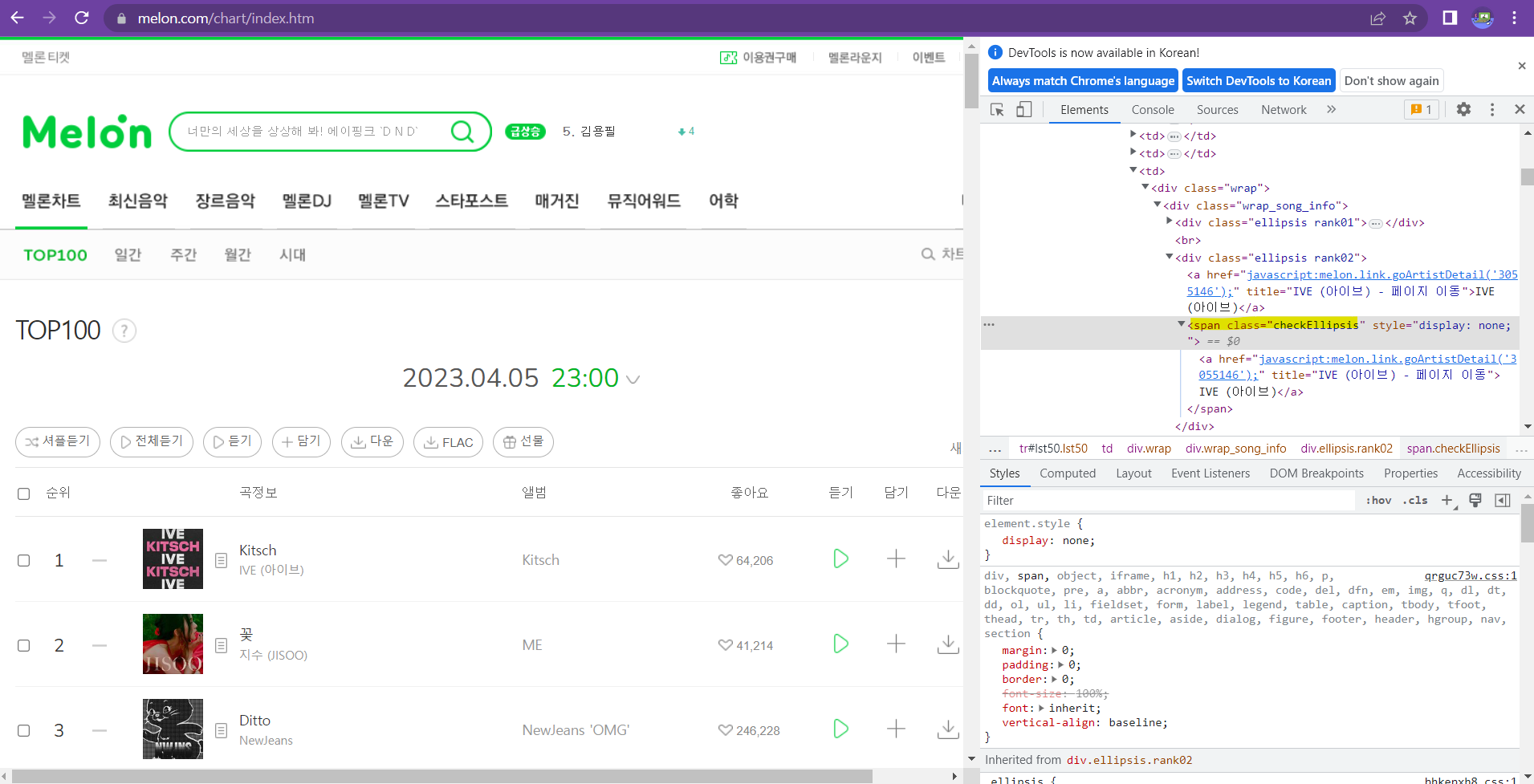The height and width of the screenshot is (784, 1534).
Task: Click the browser back arrow
Action: (18, 18)
